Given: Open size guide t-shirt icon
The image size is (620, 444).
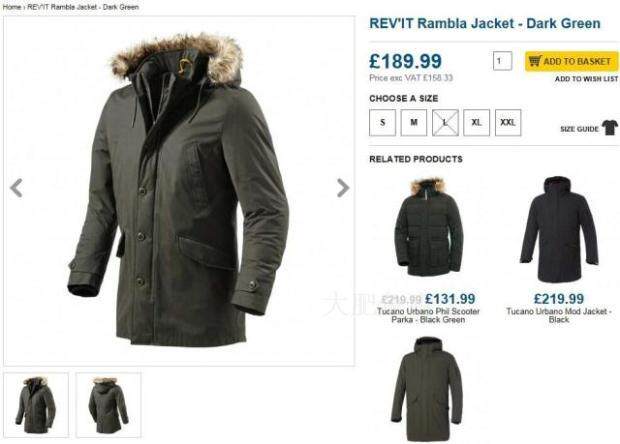Looking at the screenshot, I should coord(610,128).
